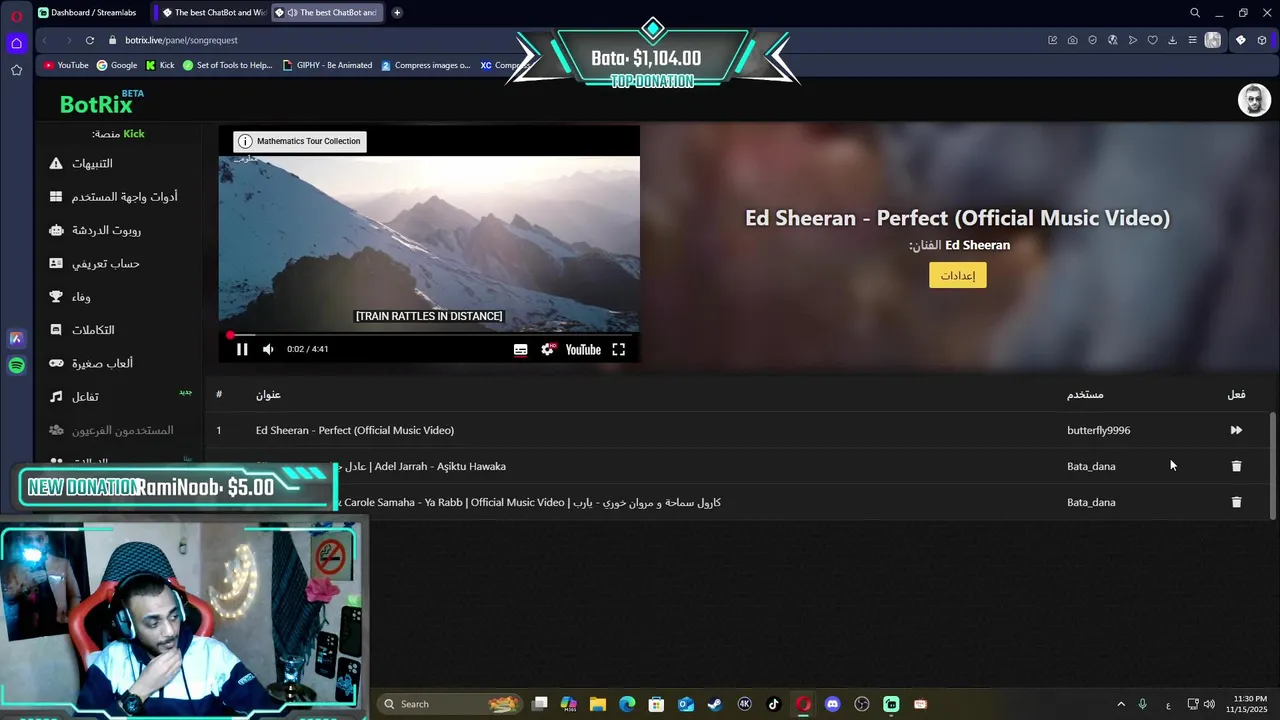This screenshot has width=1280, height=720.
Task: Take a snapshot with the camera toolbar icon
Action: [1072, 40]
